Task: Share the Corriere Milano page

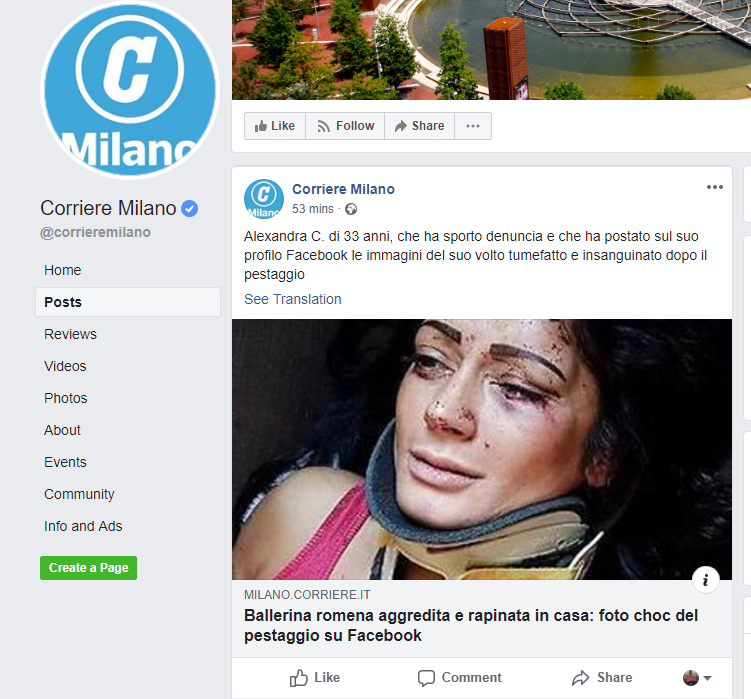Action: click(420, 126)
